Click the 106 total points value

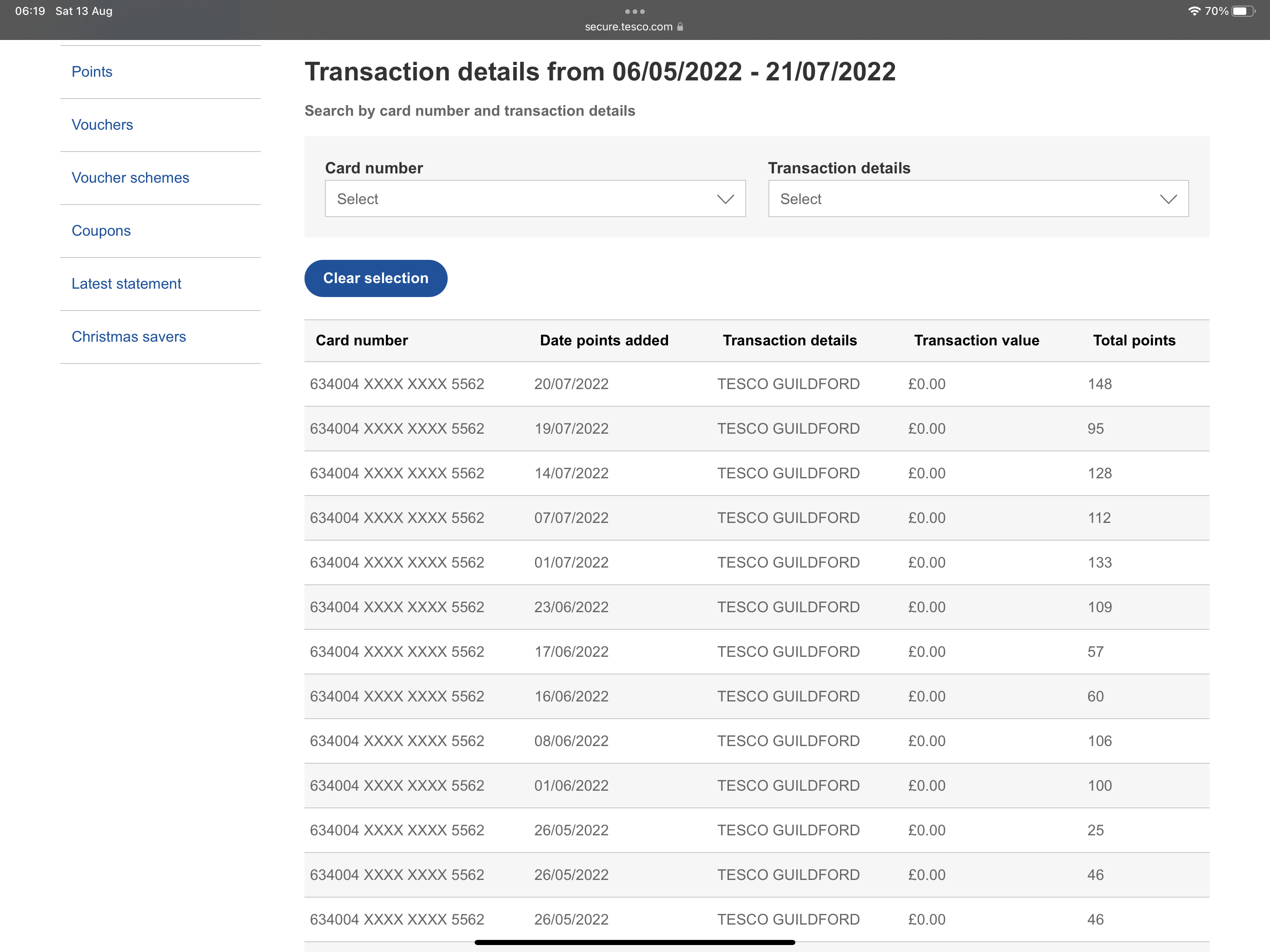[x=1099, y=741]
